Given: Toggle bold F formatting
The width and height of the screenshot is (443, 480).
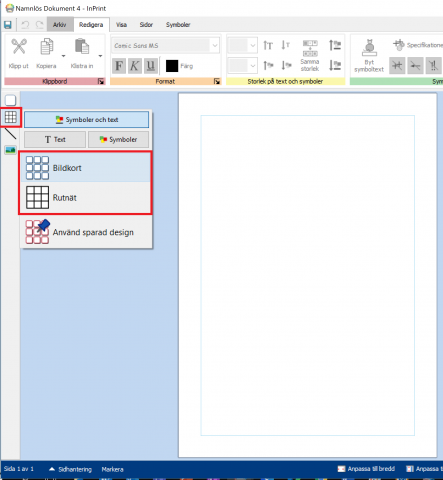Looking at the screenshot, I should click(x=119, y=66).
